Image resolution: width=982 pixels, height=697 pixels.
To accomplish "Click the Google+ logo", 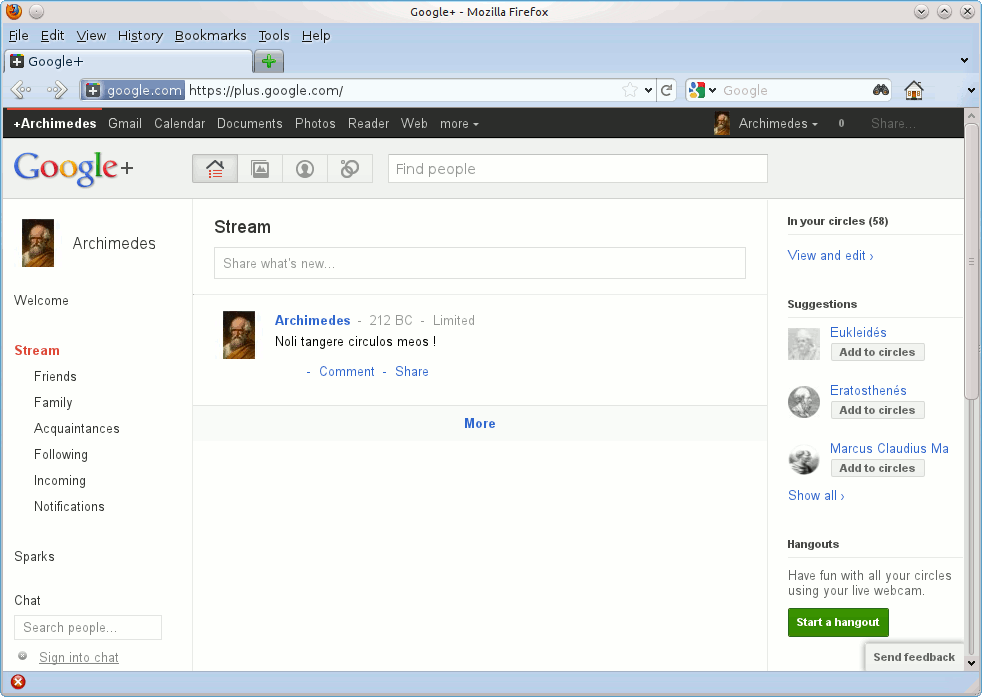I will [73, 168].
